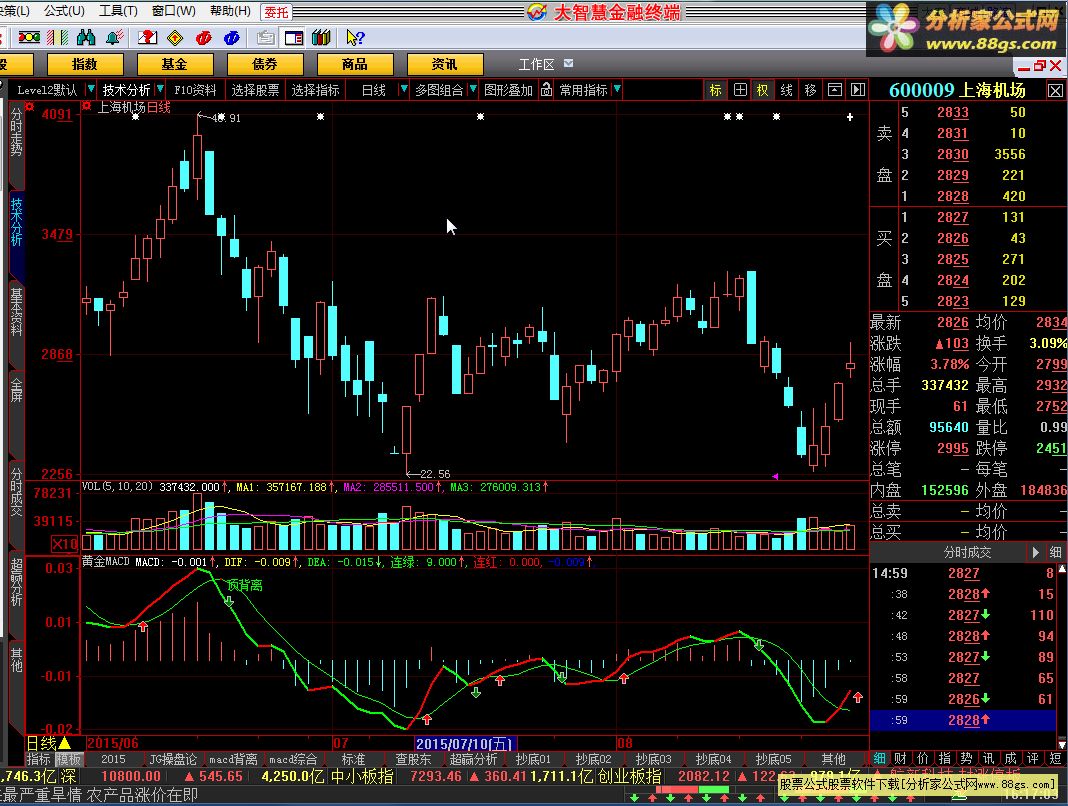This screenshot has width=1068, height=806.
Task: Click the arrow question-mark help icon
Action: [x=355, y=37]
